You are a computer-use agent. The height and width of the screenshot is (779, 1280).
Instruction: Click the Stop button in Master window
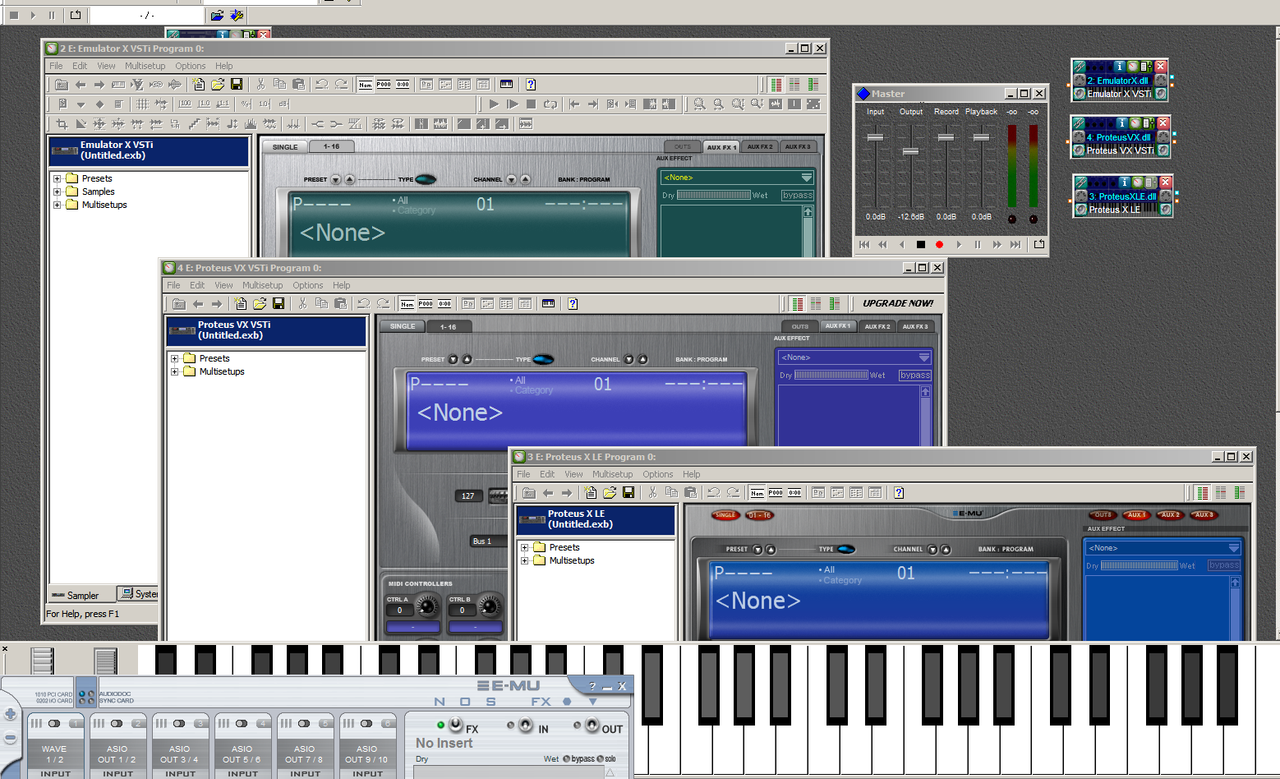(921, 244)
